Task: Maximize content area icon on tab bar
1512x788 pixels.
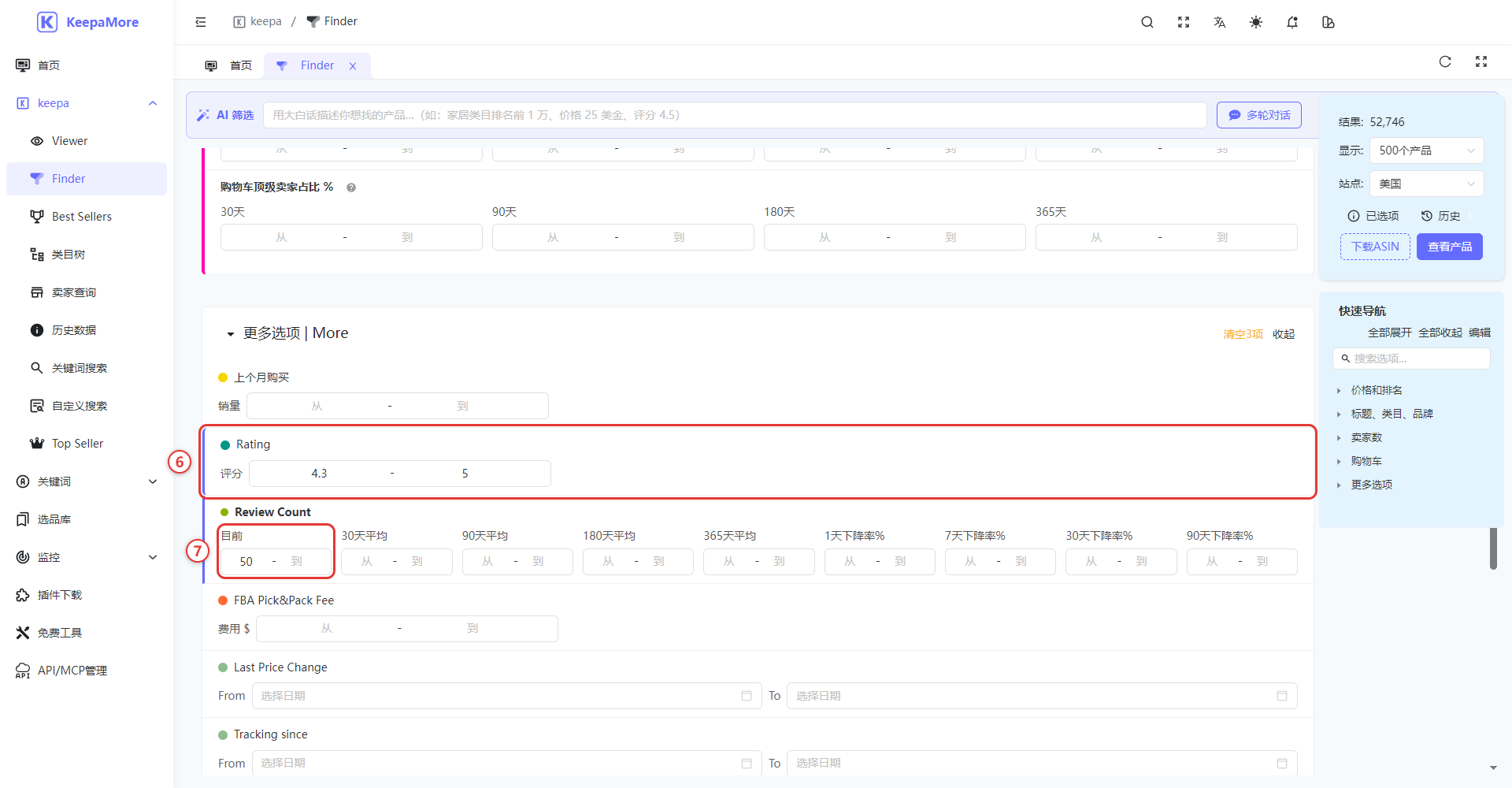Action: click(1481, 61)
